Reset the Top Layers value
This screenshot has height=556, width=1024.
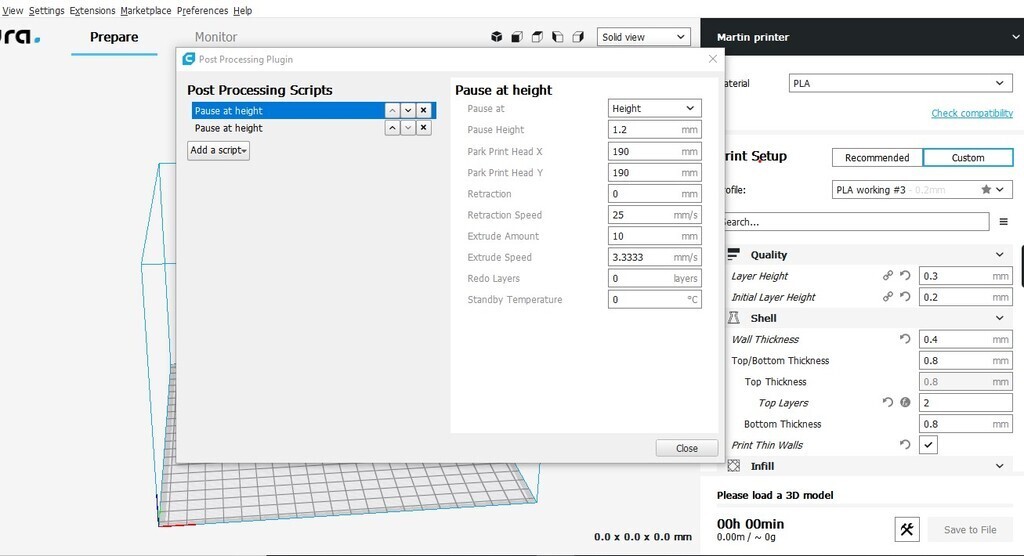pos(888,402)
